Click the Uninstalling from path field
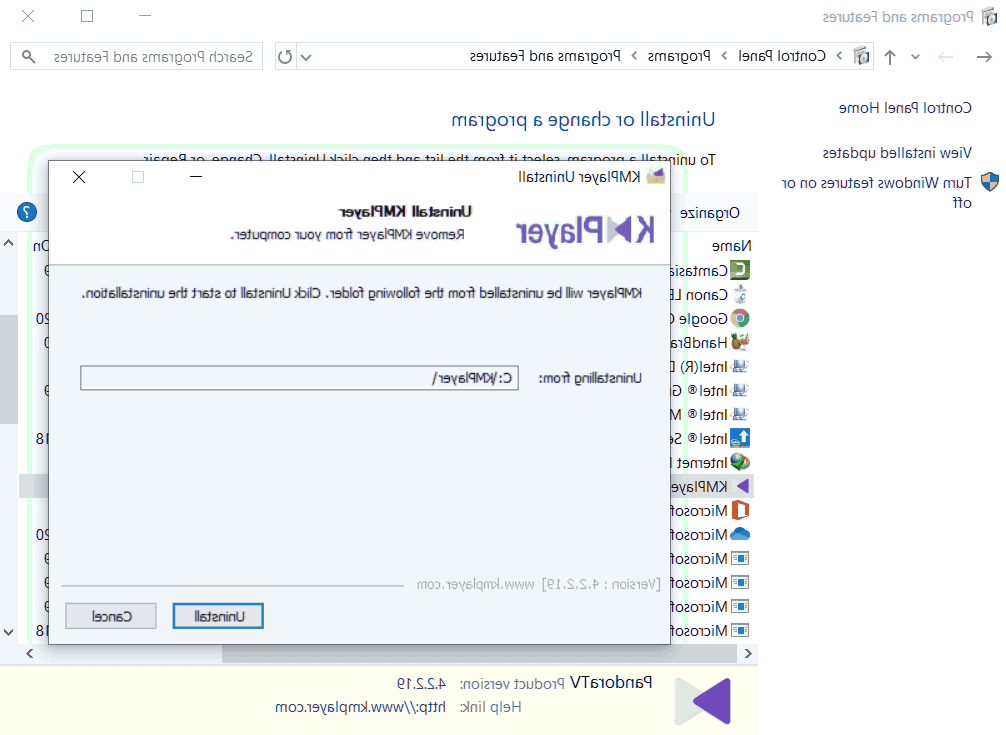 (299, 378)
